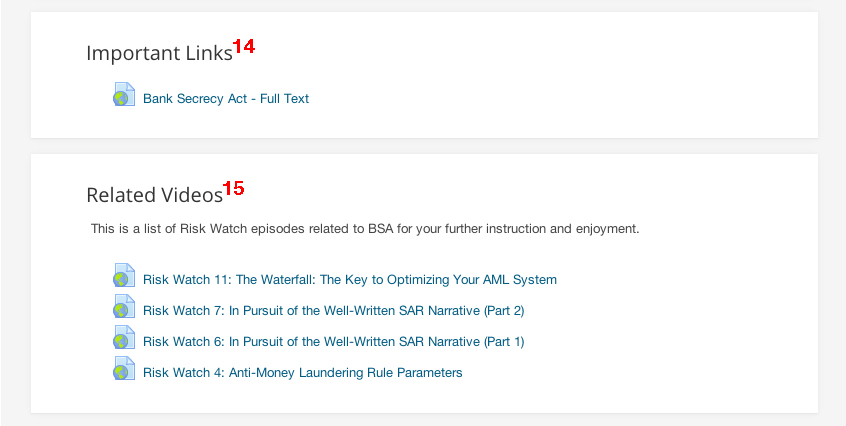Open Risk Watch 11: The Waterfall link
The height and width of the screenshot is (426, 846).
[350, 280]
